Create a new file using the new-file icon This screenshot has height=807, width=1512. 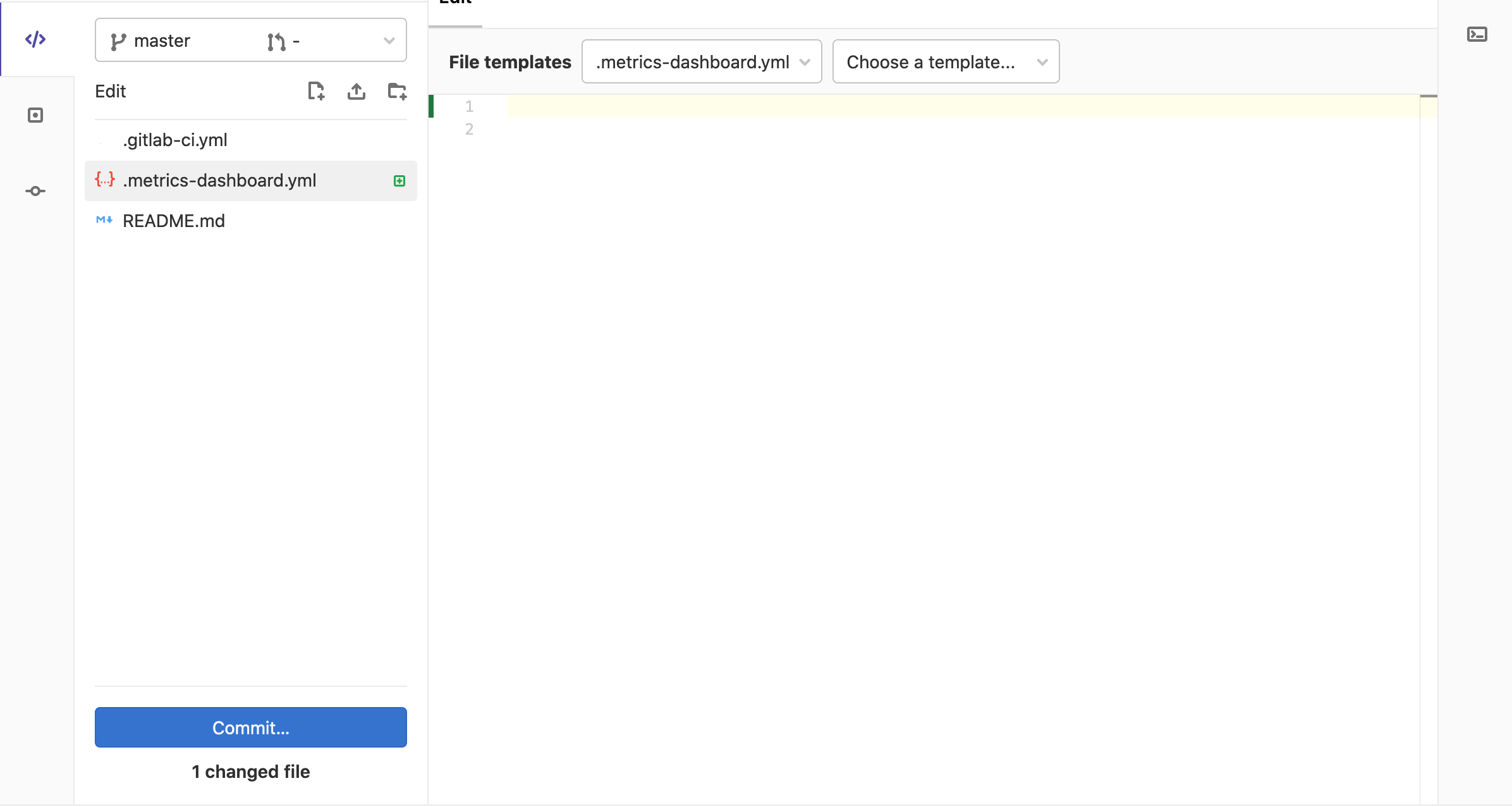click(x=317, y=91)
